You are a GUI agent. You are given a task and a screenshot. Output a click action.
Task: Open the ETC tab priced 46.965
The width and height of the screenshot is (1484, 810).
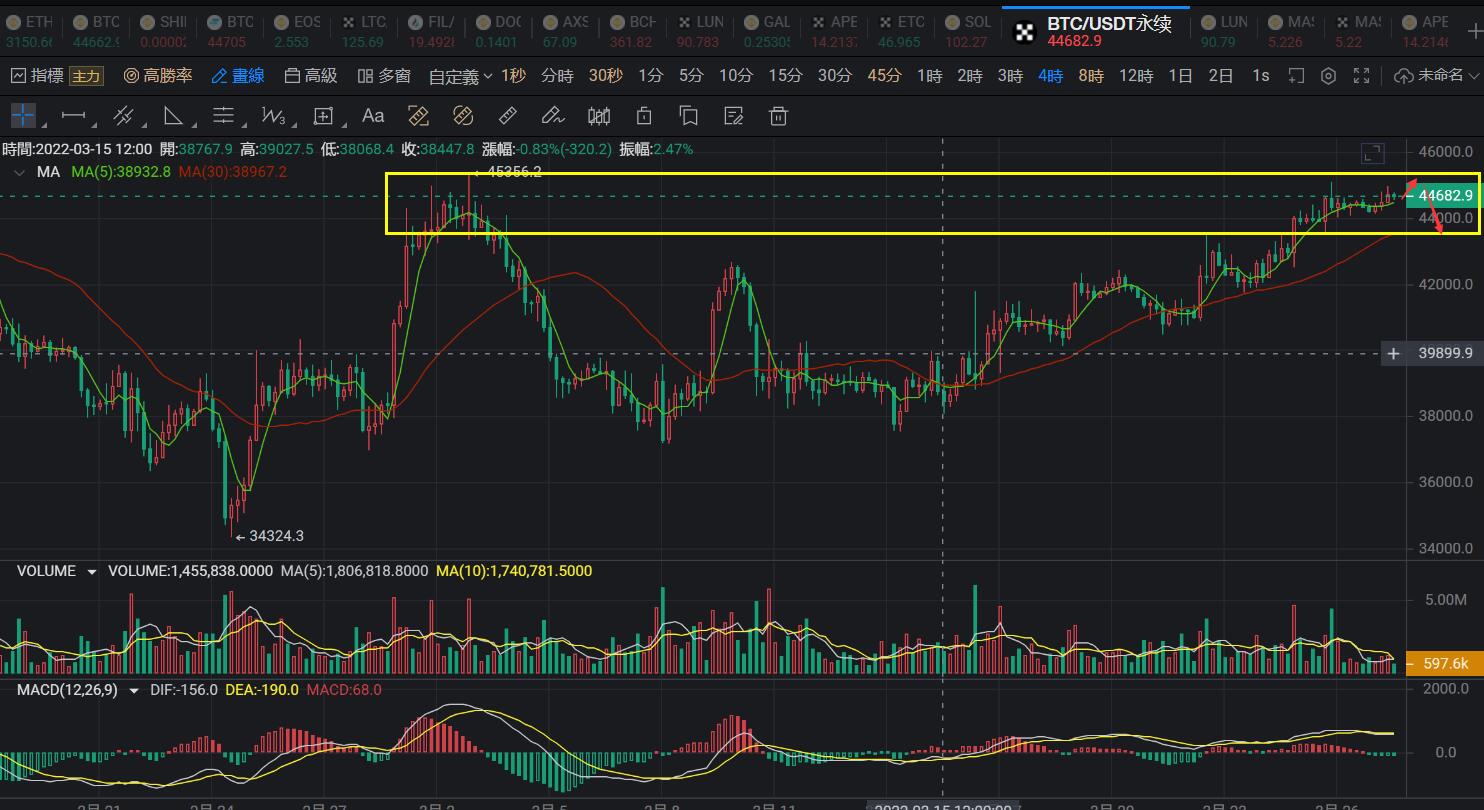click(900, 30)
